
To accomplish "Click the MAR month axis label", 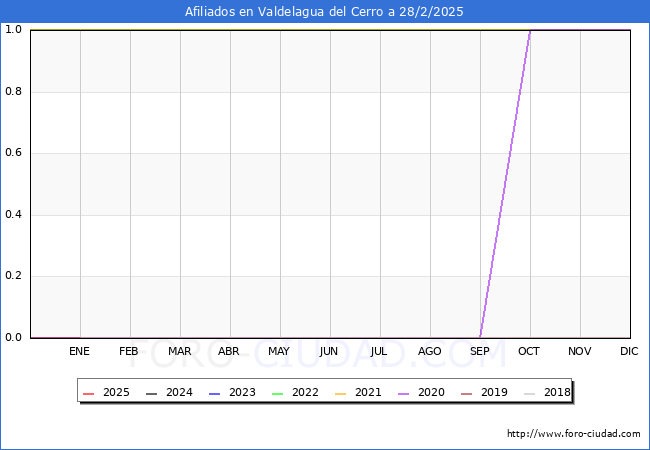I will tap(179, 351).
